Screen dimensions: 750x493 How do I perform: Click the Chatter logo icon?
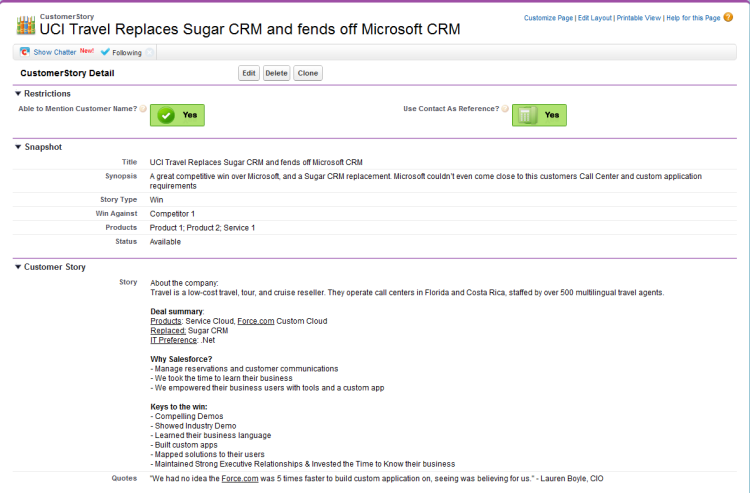click(25, 52)
